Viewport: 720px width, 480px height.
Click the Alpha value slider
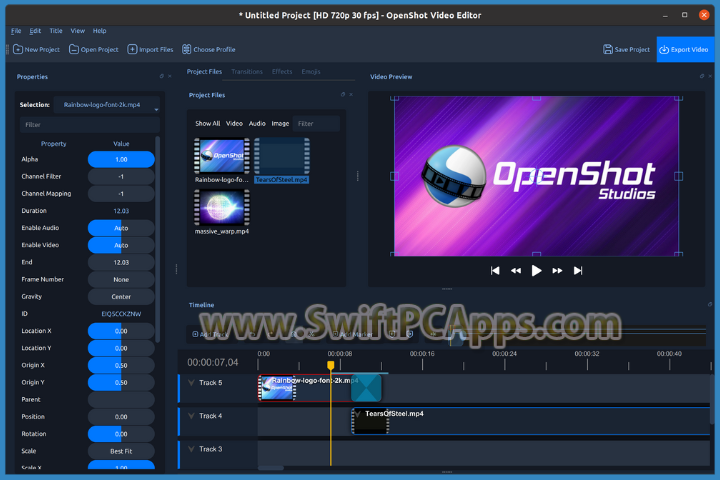pos(121,159)
